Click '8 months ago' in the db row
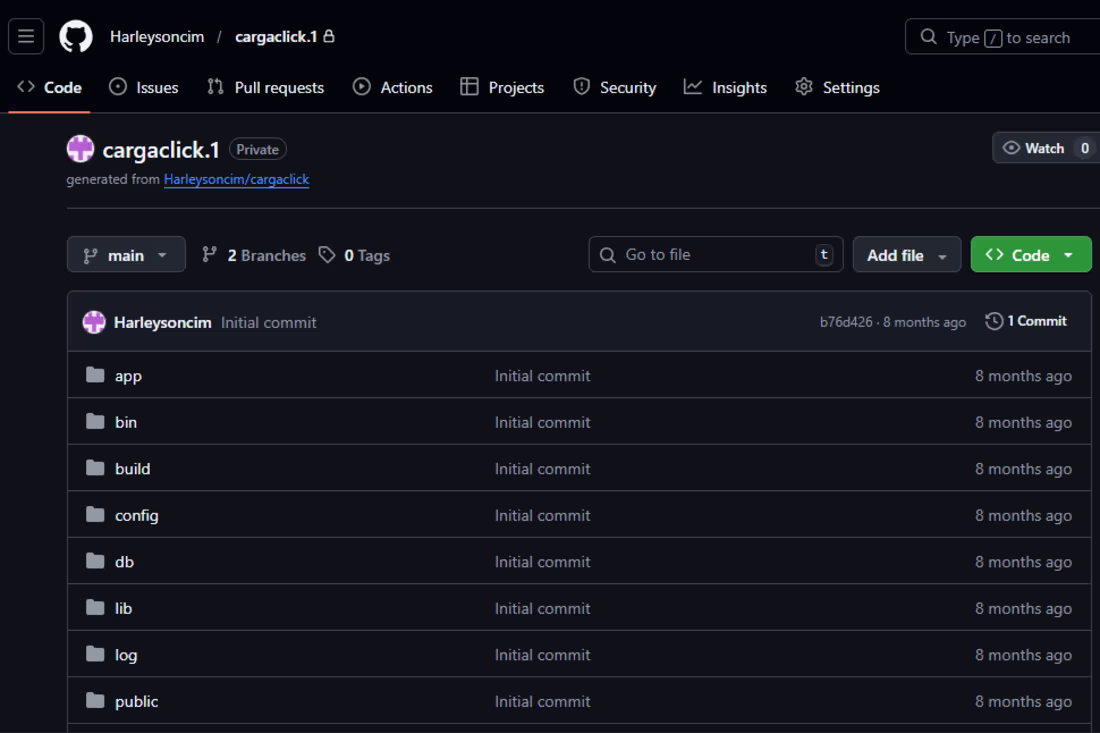Screen dimensions: 1100x733 [x=1023, y=562]
